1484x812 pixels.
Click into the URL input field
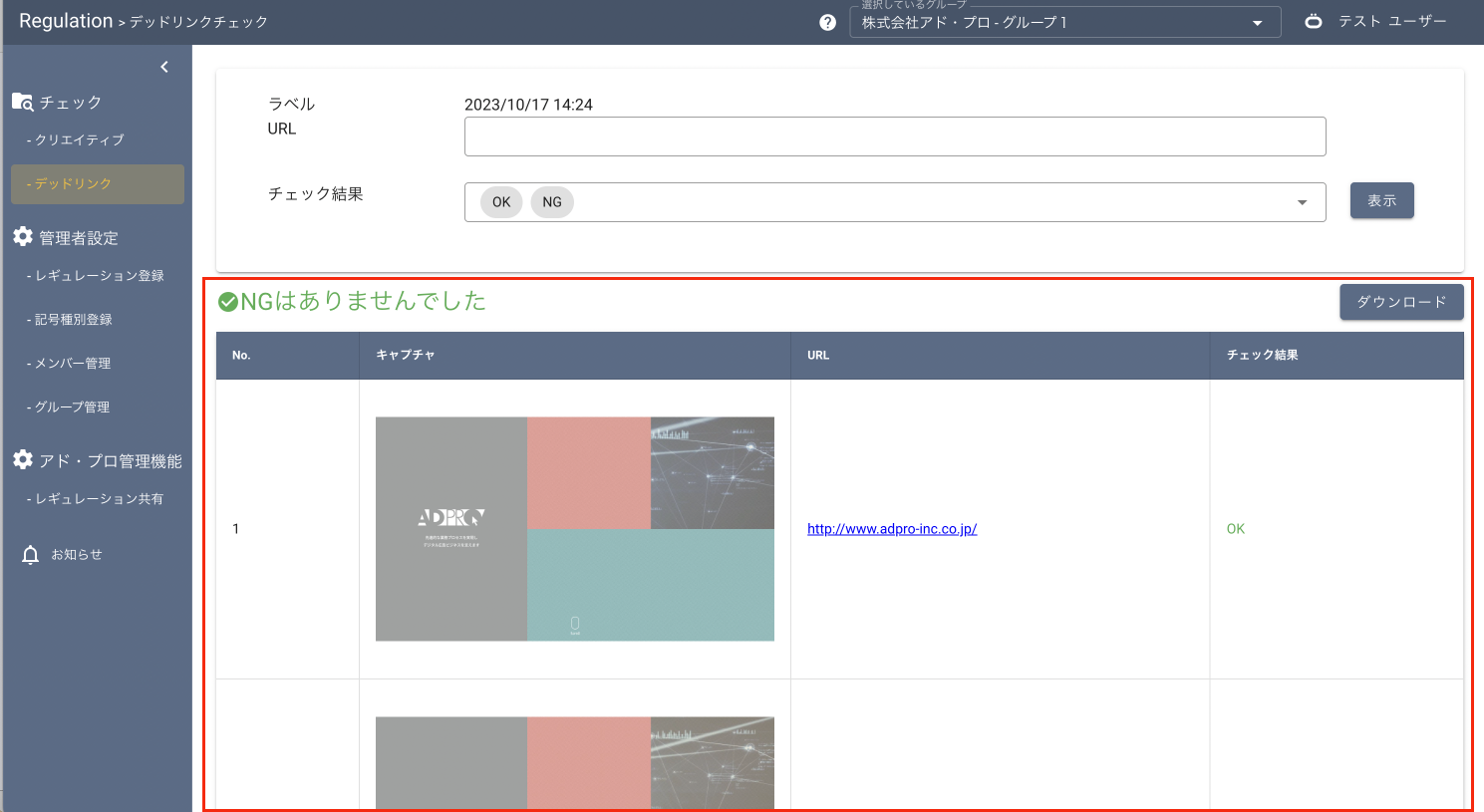(x=894, y=136)
